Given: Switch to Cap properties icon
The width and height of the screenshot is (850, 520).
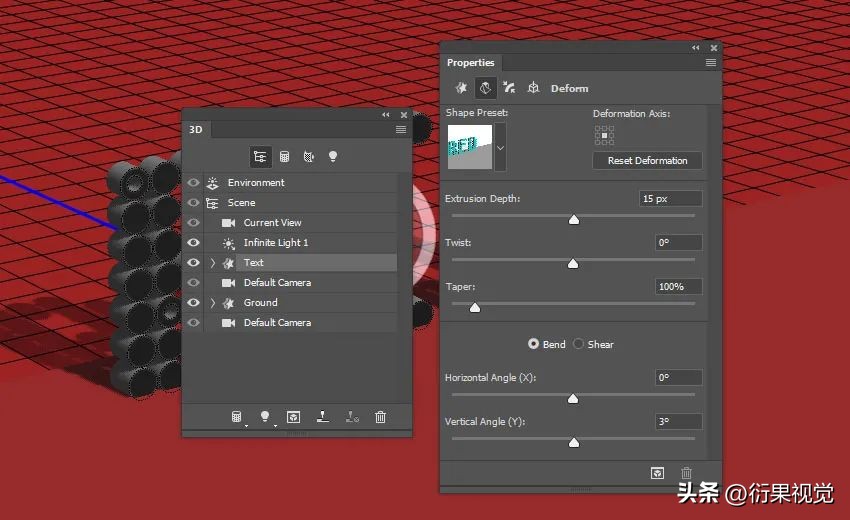Looking at the screenshot, I should (509, 88).
